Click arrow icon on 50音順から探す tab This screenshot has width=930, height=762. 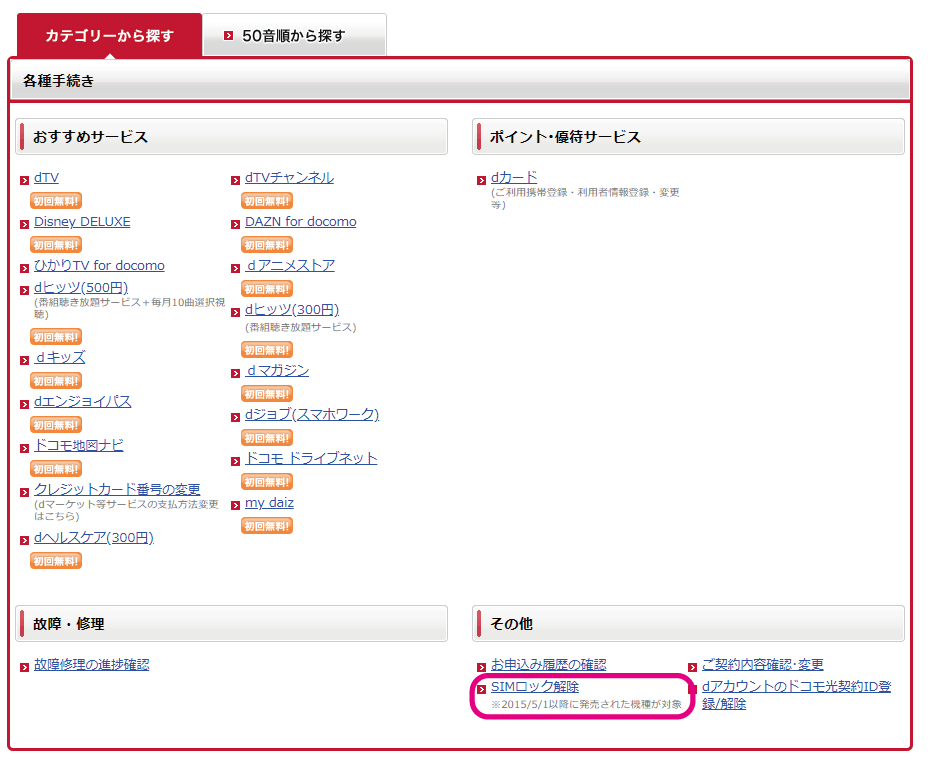click(228, 36)
